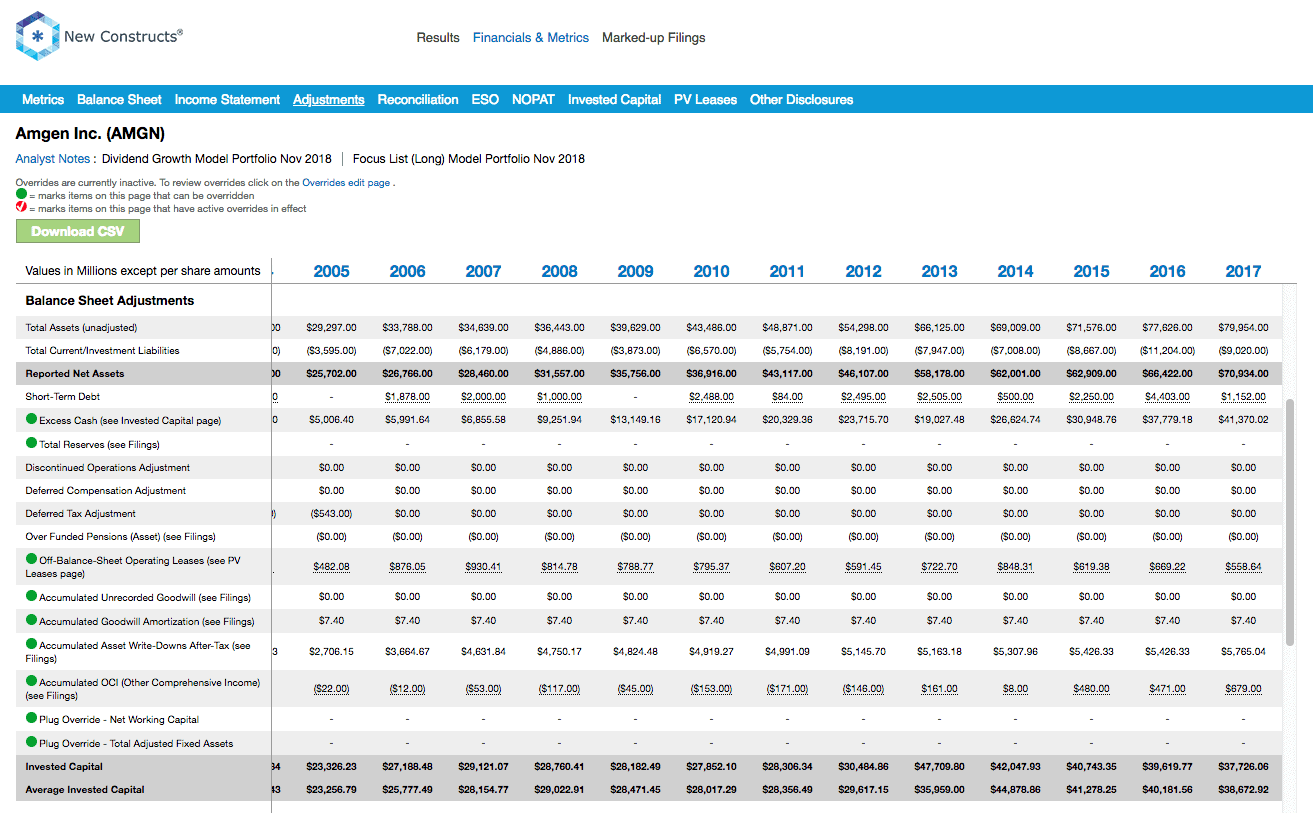Click the green legend dot for overridable items
1313x813 pixels.
(21, 195)
